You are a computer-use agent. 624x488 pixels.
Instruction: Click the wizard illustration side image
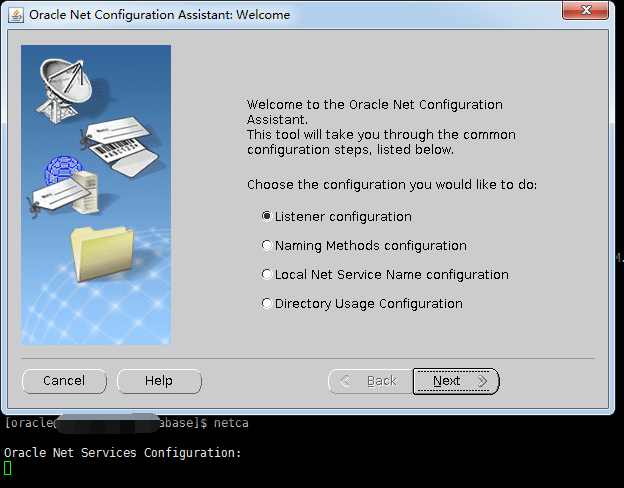(x=96, y=195)
